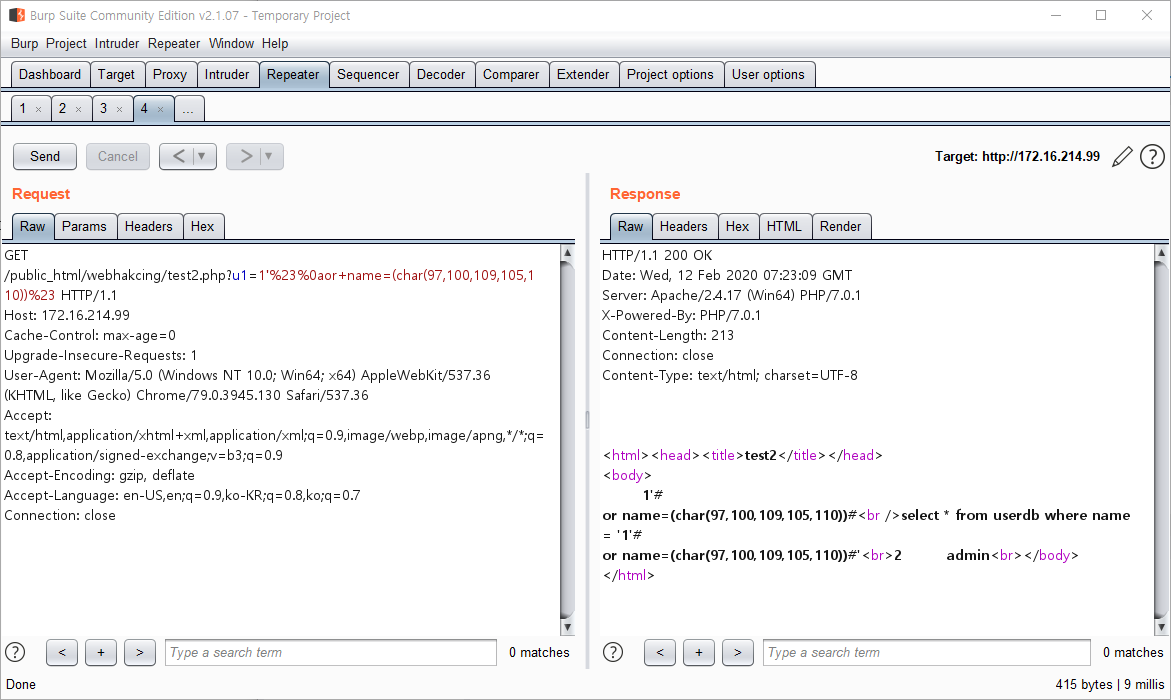Screen dimensions: 1171x700
Task: Show request Hex view
Action: point(202,226)
